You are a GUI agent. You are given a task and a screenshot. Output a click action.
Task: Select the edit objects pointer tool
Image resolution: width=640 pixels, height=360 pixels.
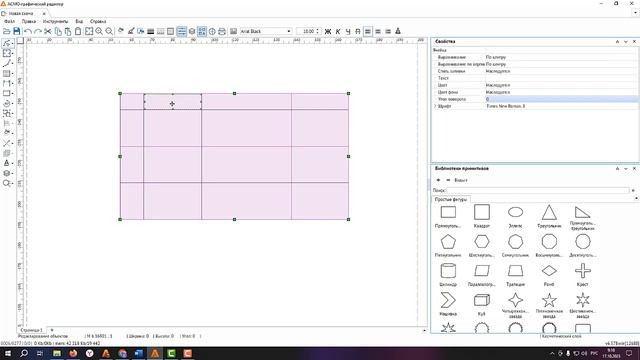pyautogui.click(x=7, y=43)
